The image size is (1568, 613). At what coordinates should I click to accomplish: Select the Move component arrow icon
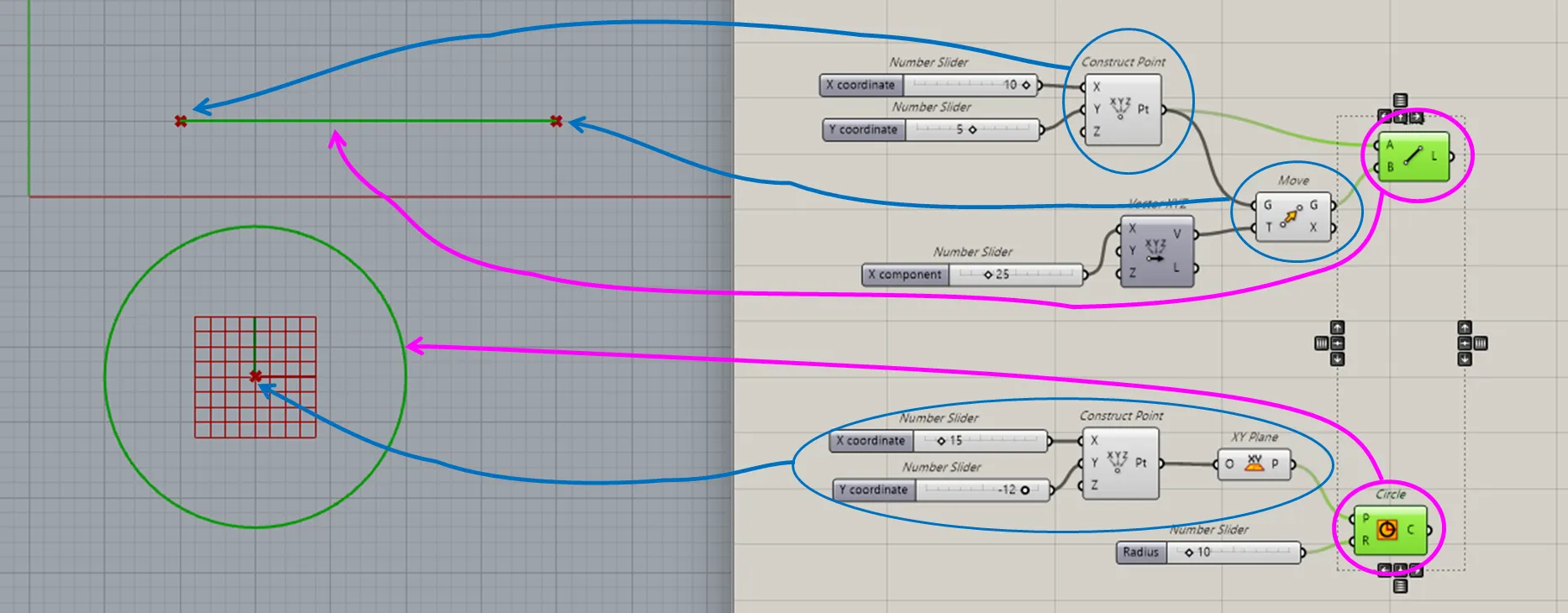click(x=1290, y=217)
